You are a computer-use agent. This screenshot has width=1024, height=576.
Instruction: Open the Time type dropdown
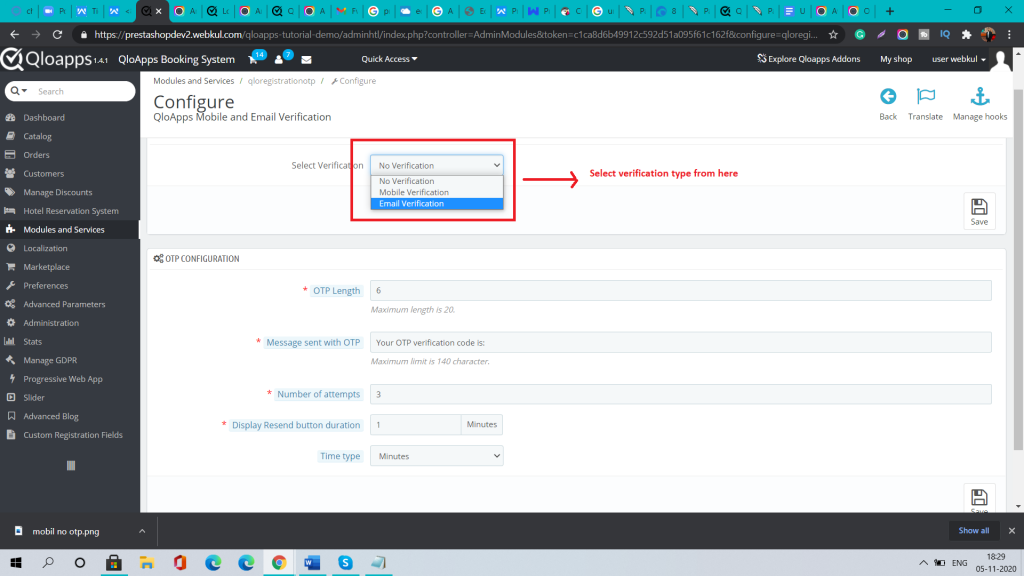click(437, 456)
